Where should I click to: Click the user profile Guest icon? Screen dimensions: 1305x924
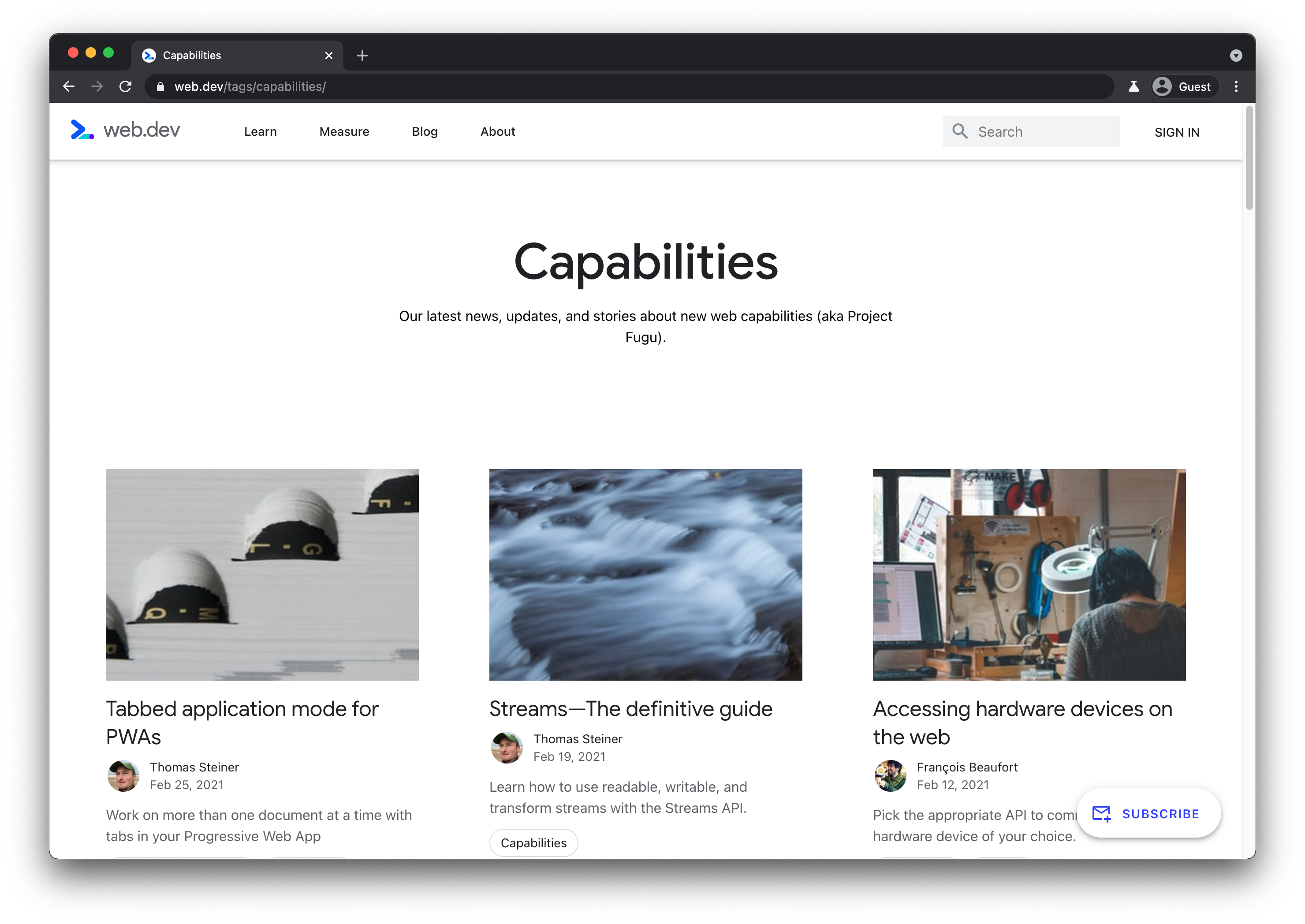click(x=1162, y=87)
